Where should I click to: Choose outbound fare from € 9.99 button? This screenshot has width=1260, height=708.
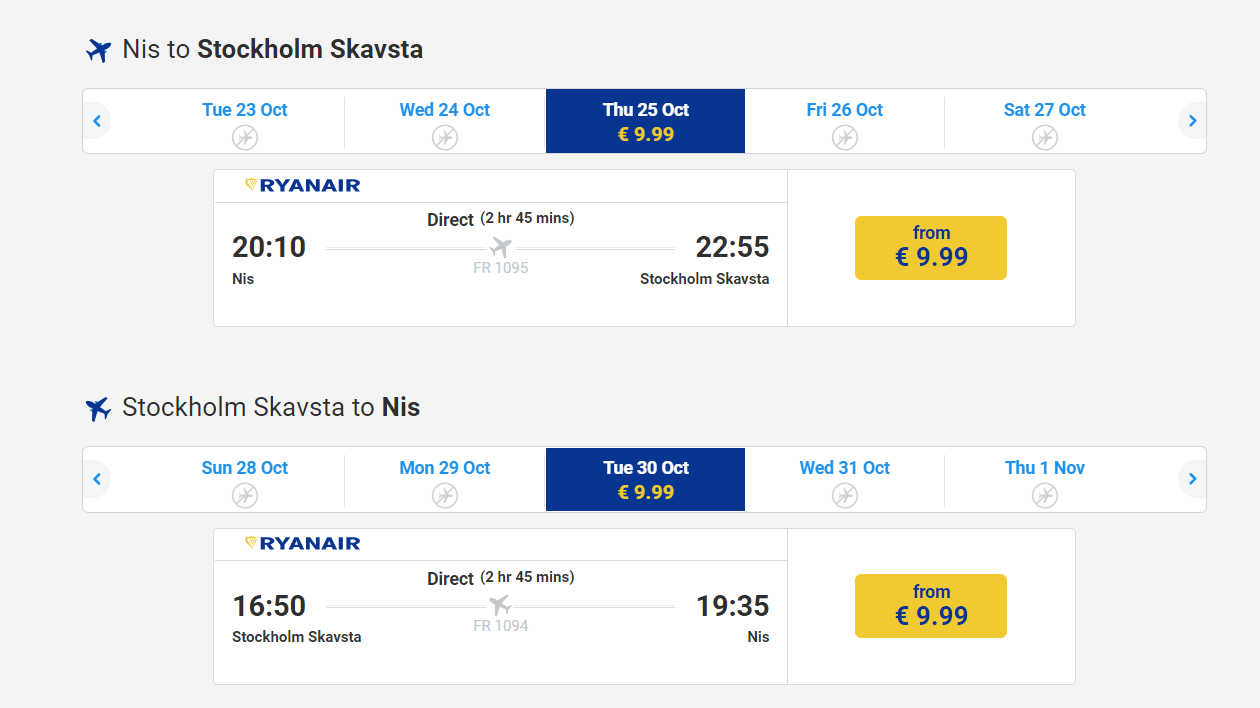931,248
